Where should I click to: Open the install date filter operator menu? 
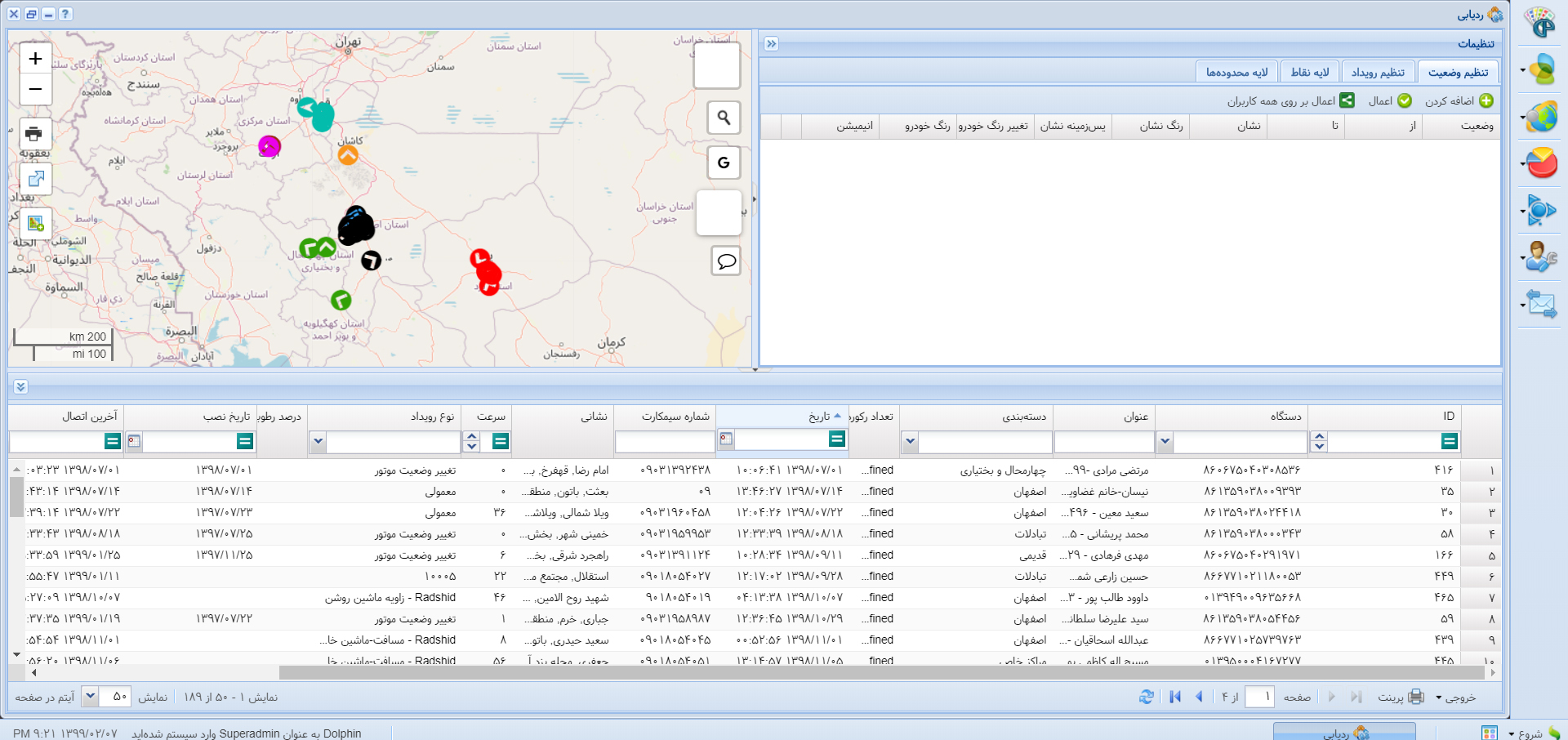244,442
